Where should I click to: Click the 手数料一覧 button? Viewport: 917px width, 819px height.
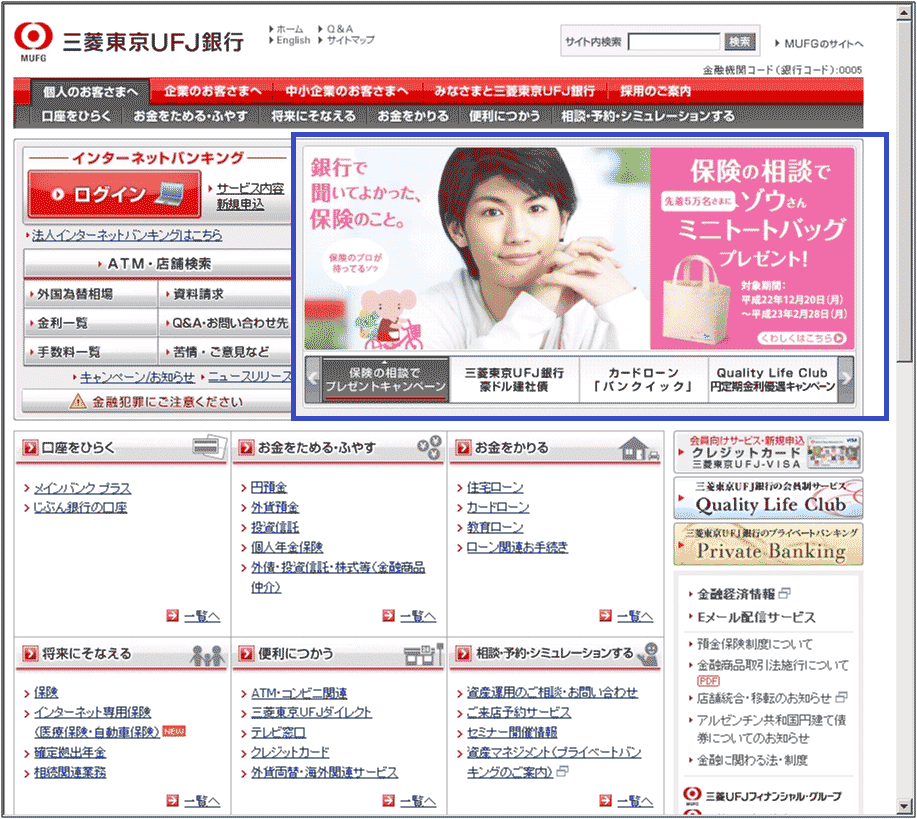pos(91,352)
